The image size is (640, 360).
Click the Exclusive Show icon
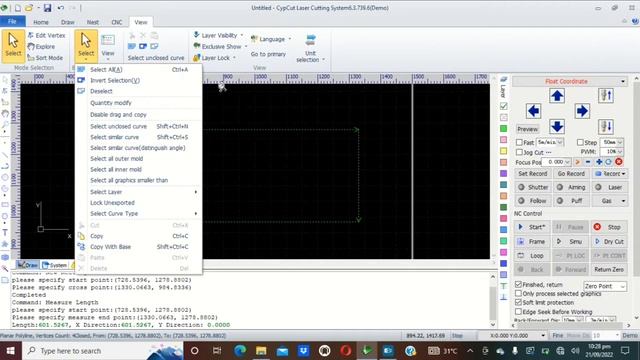[x=196, y=46]
